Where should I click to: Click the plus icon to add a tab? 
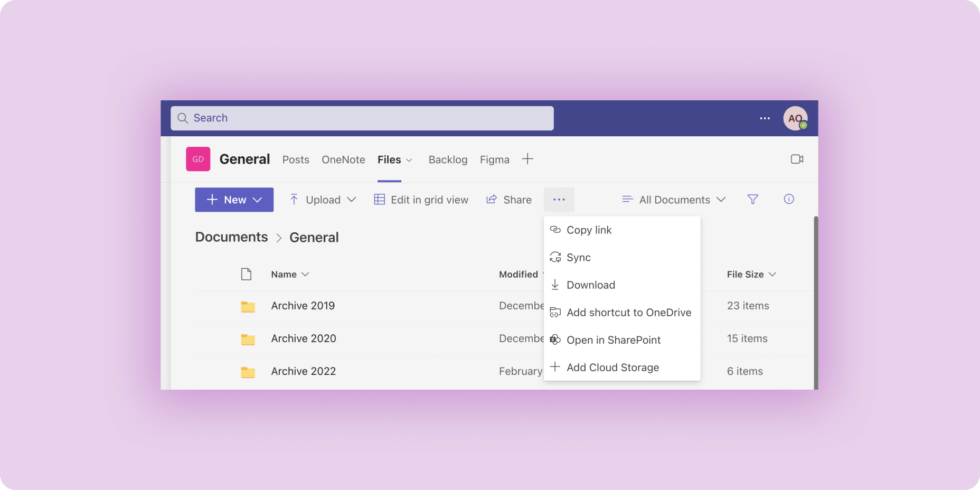point(528,159)
